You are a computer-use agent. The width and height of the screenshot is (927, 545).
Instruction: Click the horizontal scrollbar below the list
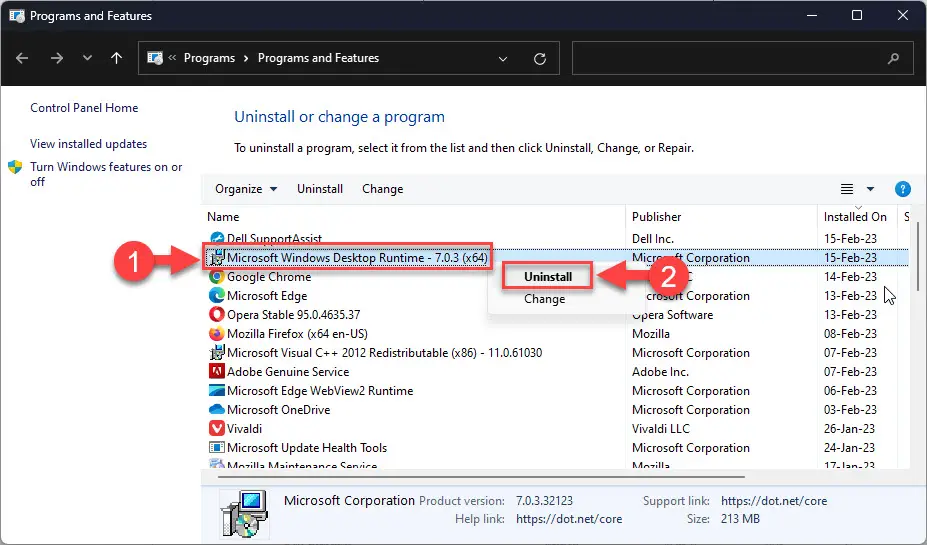481,476
